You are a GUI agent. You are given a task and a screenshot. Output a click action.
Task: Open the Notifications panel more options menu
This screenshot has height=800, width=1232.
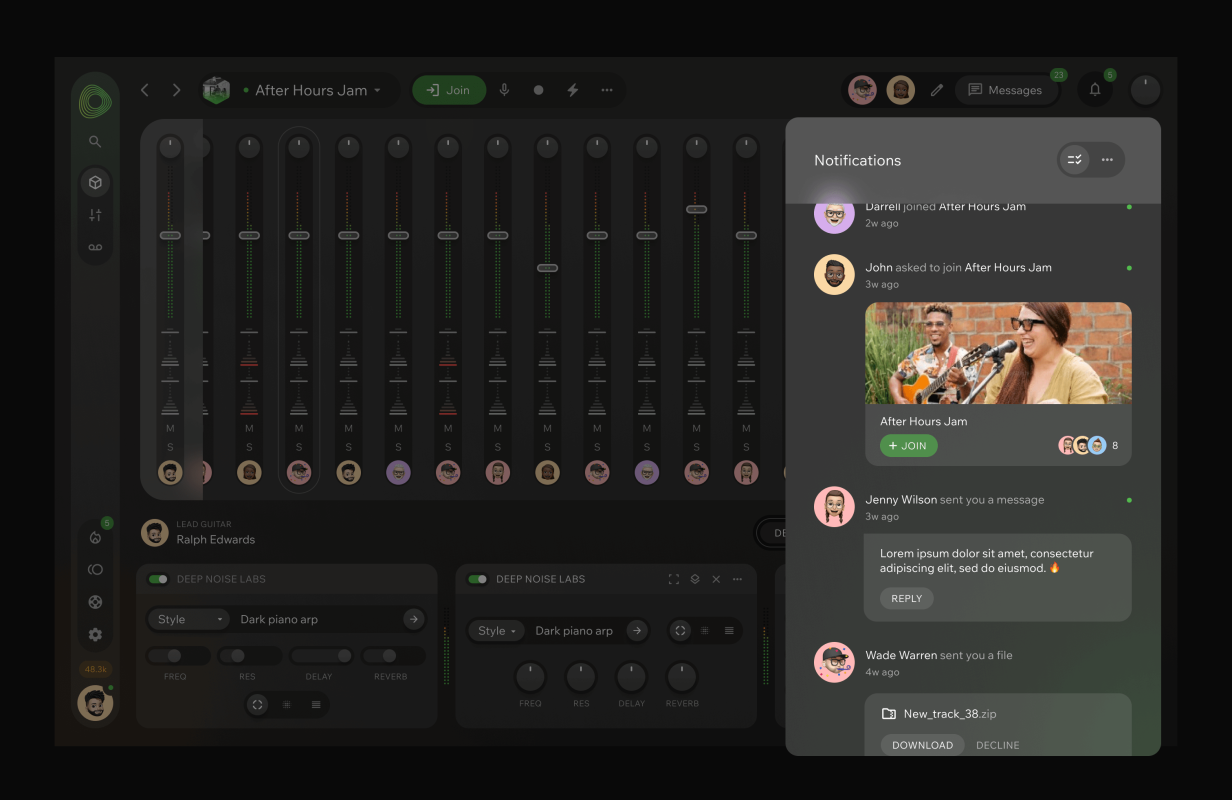pyautogui.click(x=1107, y=160)
